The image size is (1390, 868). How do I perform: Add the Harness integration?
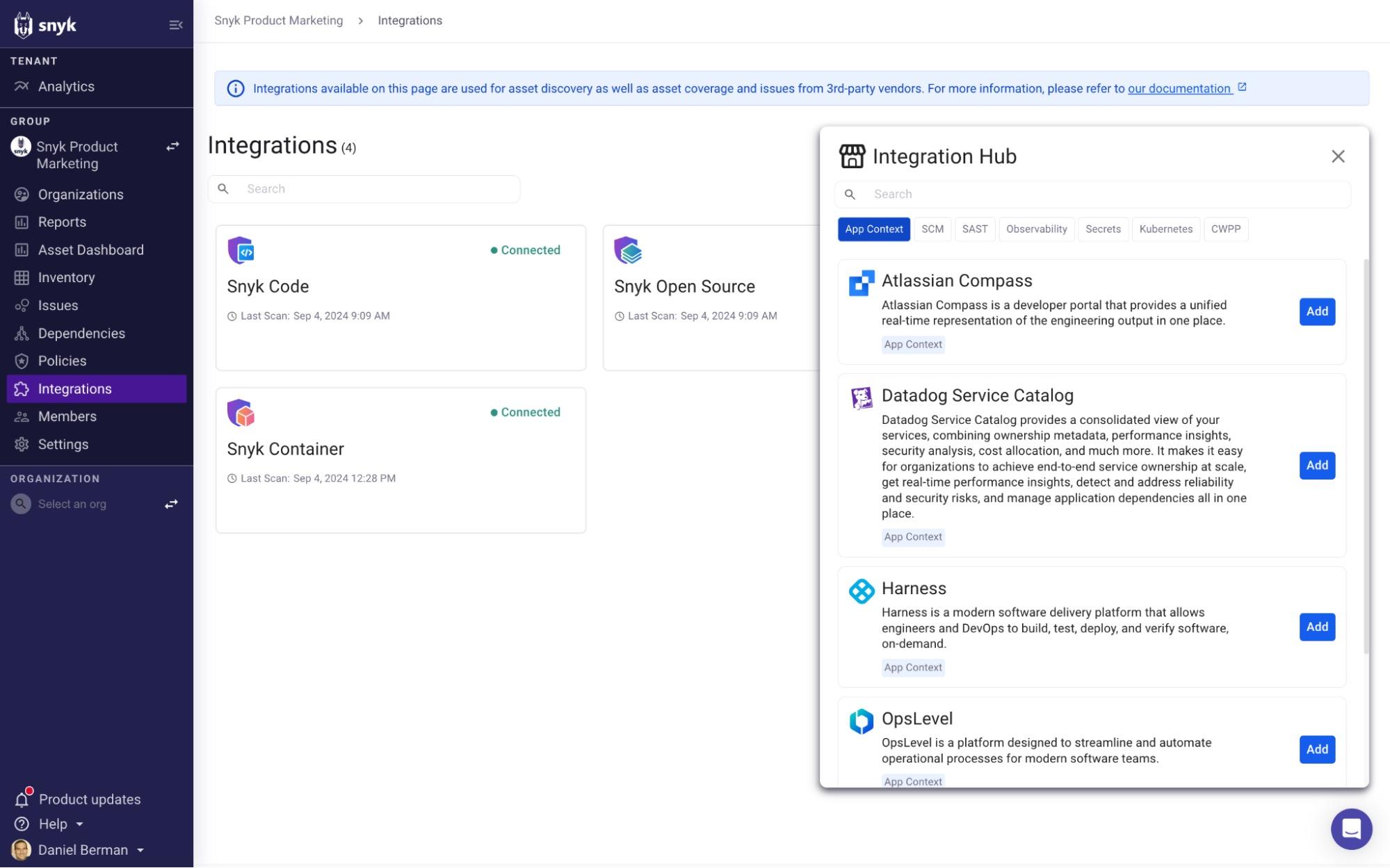coord(1317,627)
